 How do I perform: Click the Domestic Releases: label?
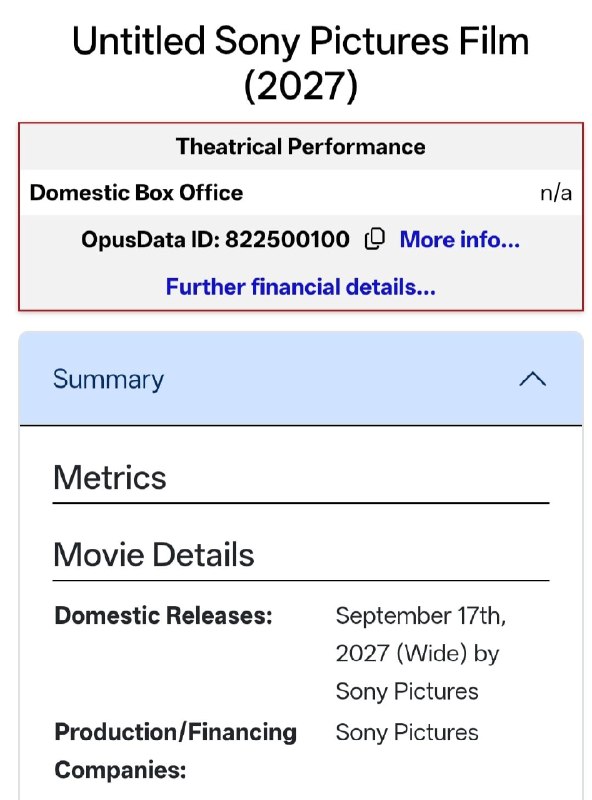[163, 615]
